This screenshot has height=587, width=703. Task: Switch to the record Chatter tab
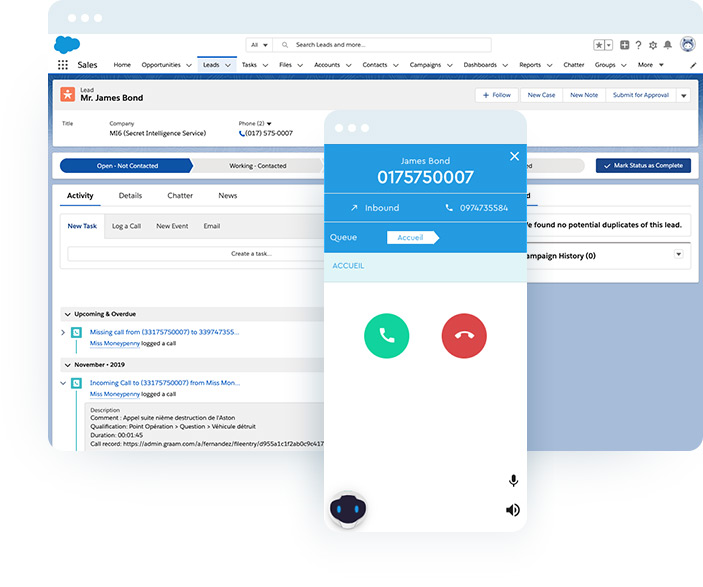tap(180, 196)
